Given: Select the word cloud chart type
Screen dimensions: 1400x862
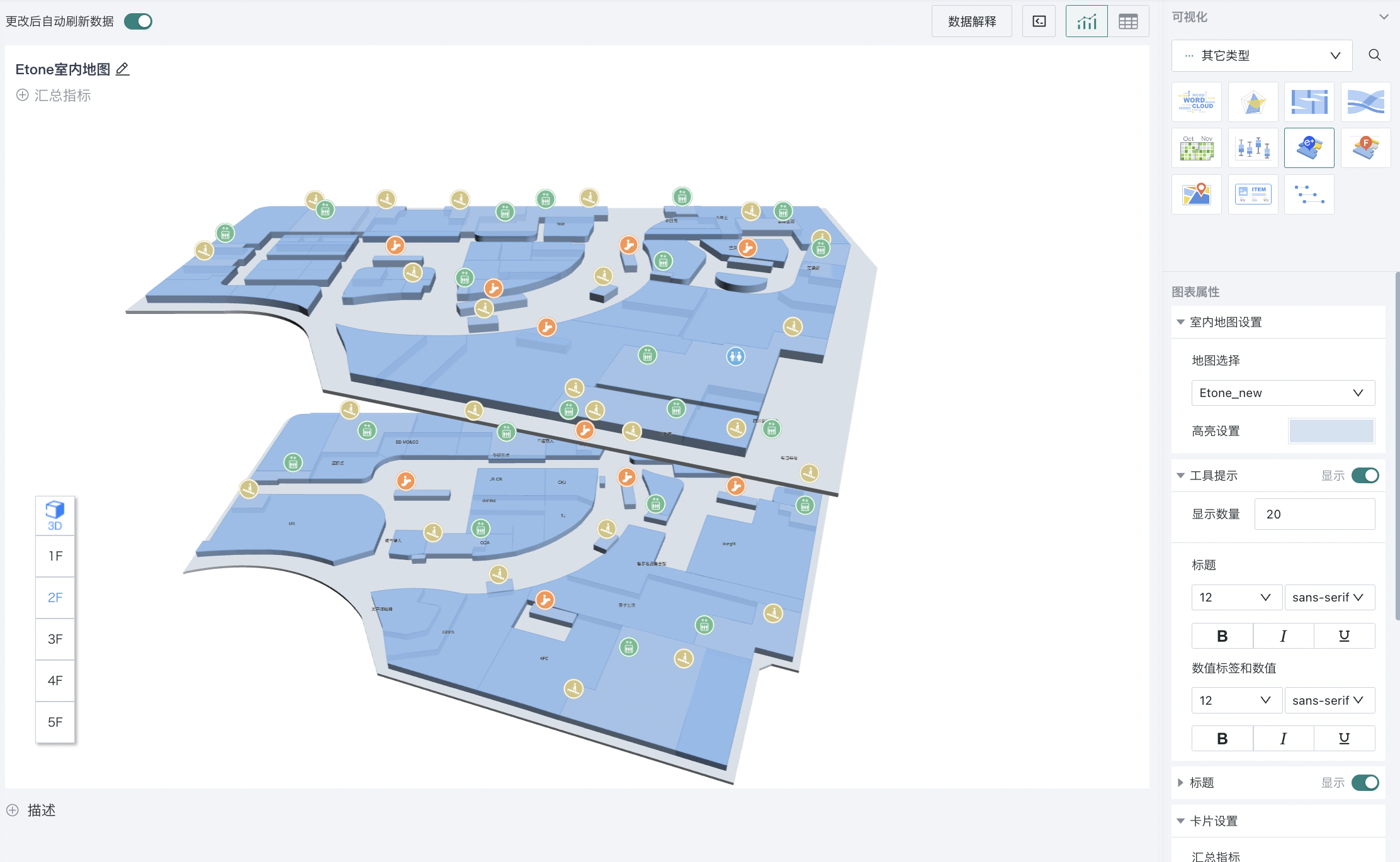Looking at the screenshot, I should [1196, 102].
